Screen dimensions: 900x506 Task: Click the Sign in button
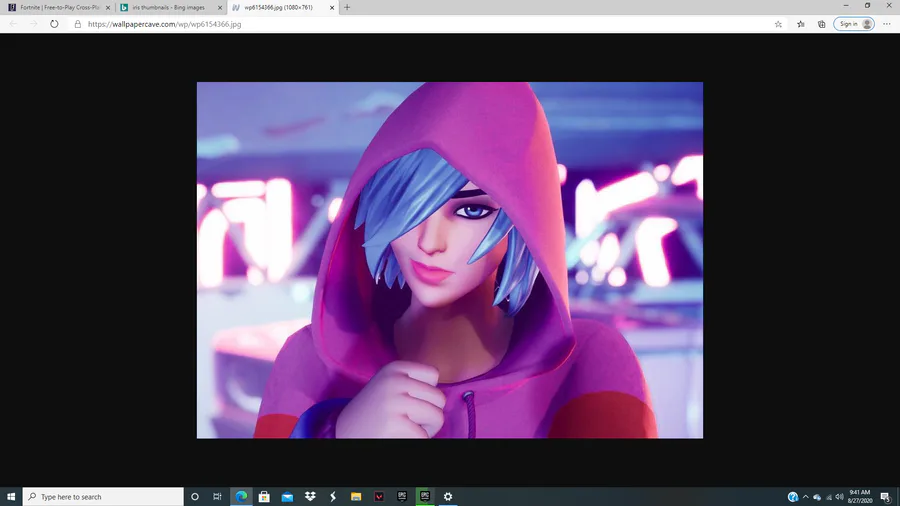854,24
